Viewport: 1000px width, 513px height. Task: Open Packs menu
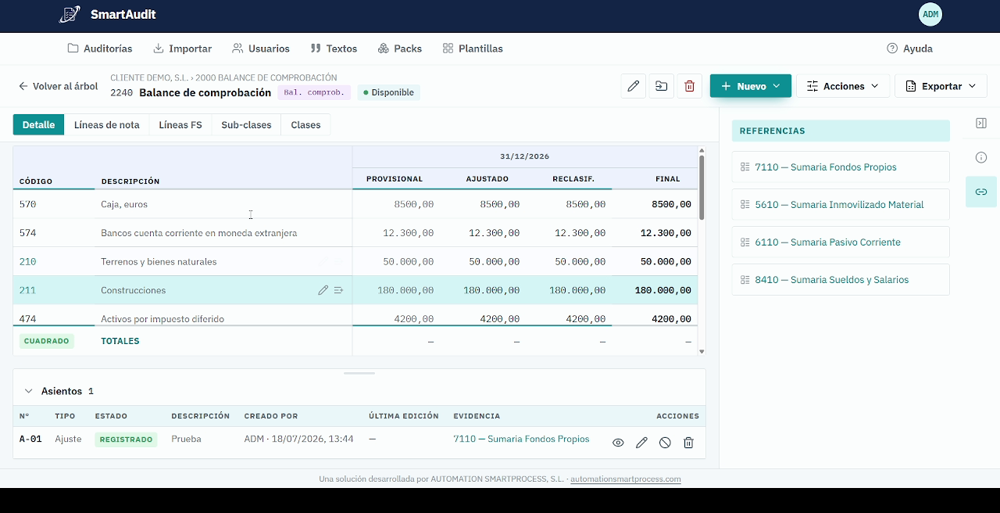pyautogui.click(x=400, y=48)
